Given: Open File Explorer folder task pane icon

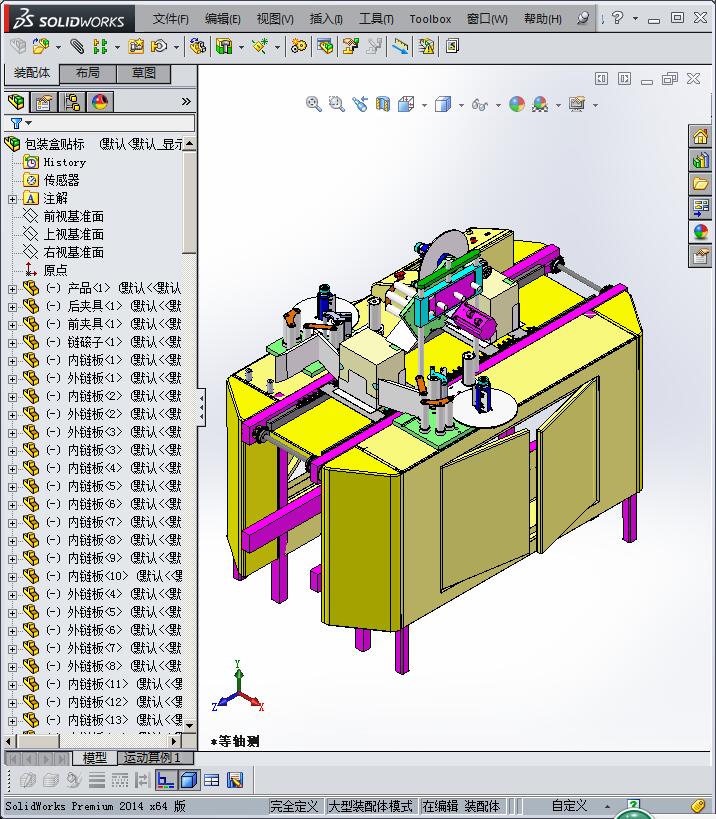Looking at the screenshot, I should (700, 184).
